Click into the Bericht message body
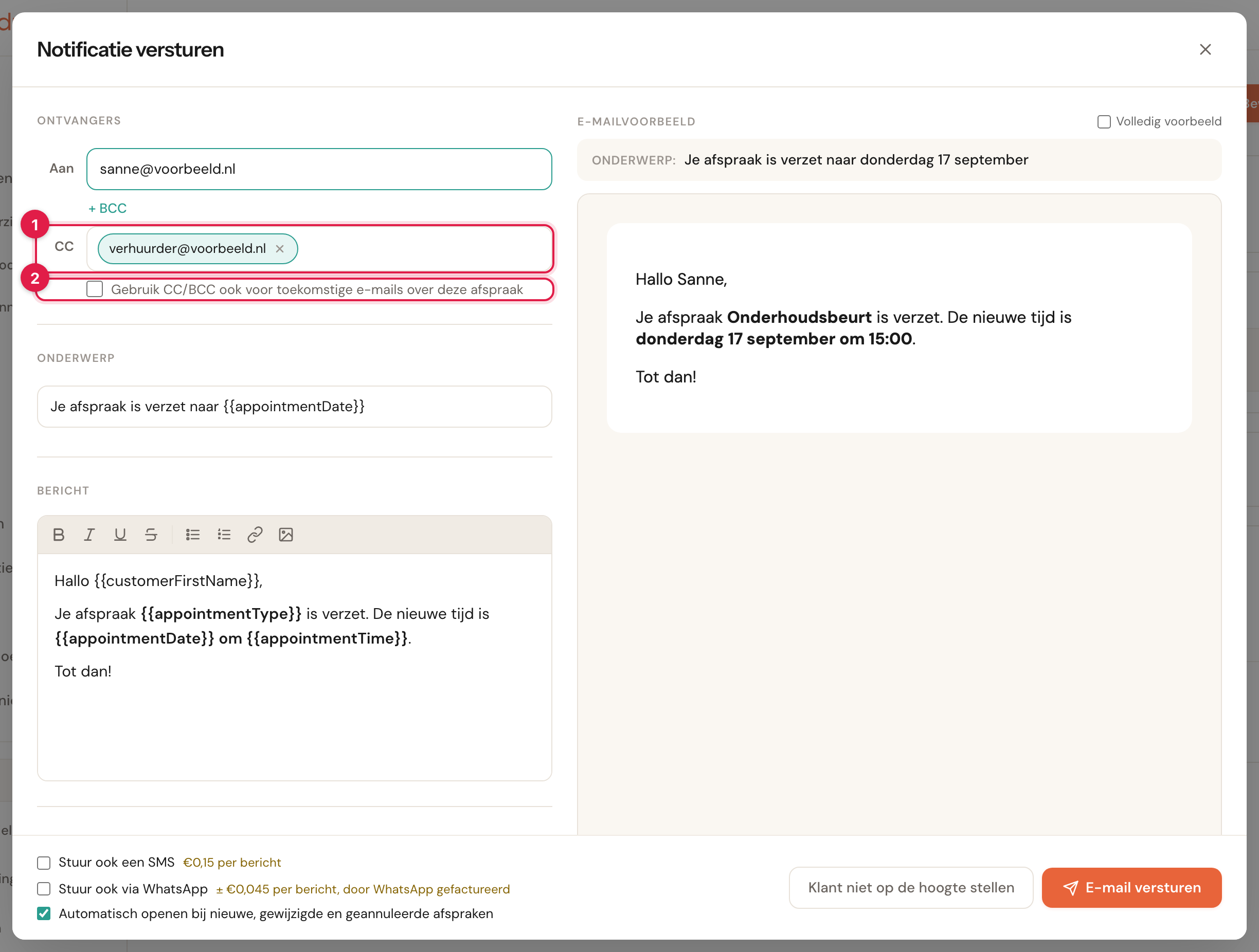Viewport: 1259px width, 952px height. pos(294,667)
